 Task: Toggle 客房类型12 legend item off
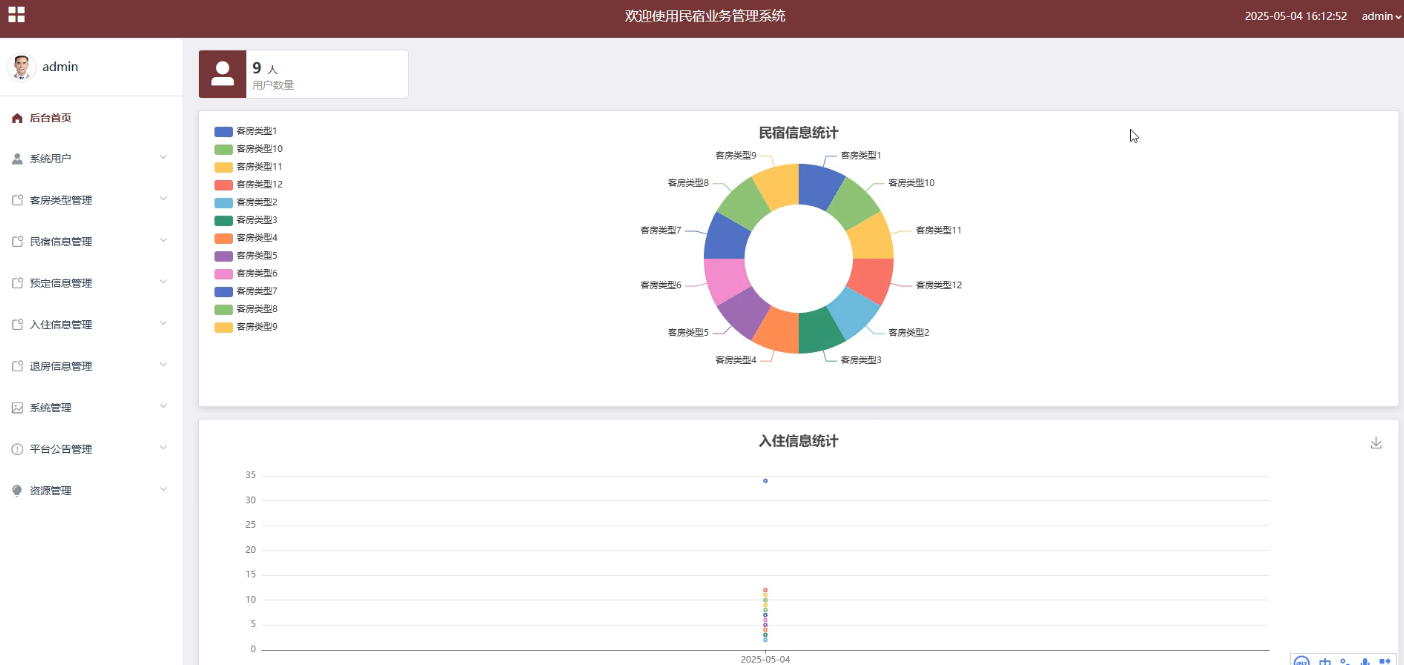point(248,184)
